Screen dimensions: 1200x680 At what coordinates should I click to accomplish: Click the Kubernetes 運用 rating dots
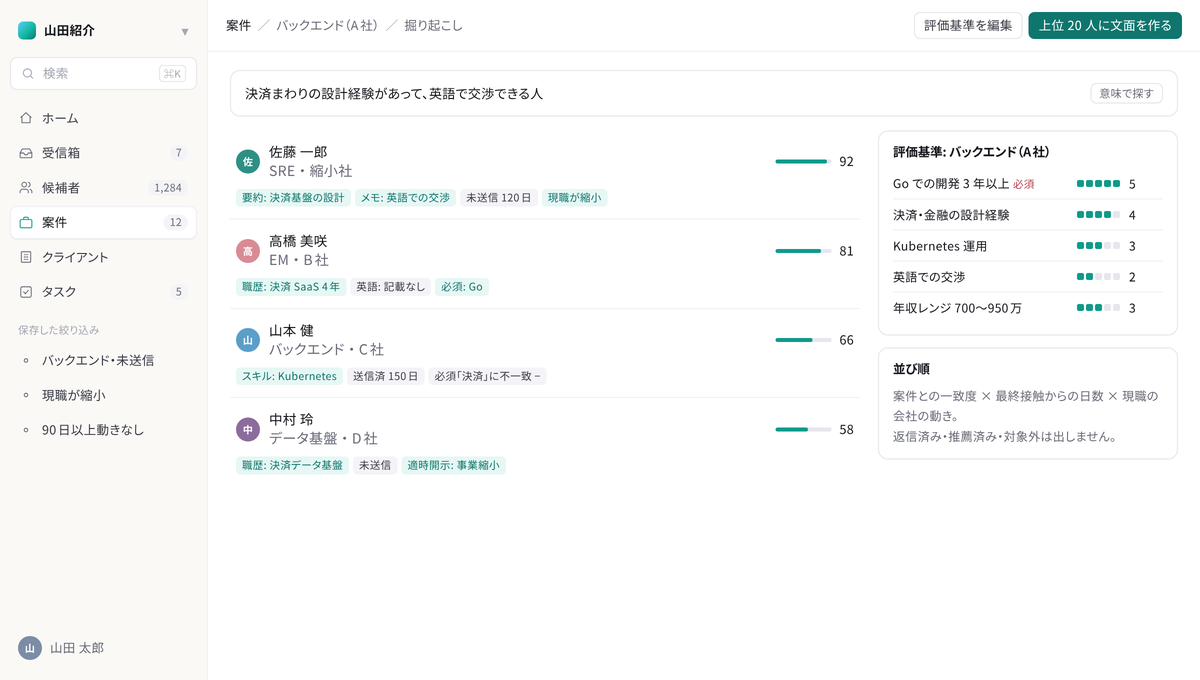point(1098,246)
